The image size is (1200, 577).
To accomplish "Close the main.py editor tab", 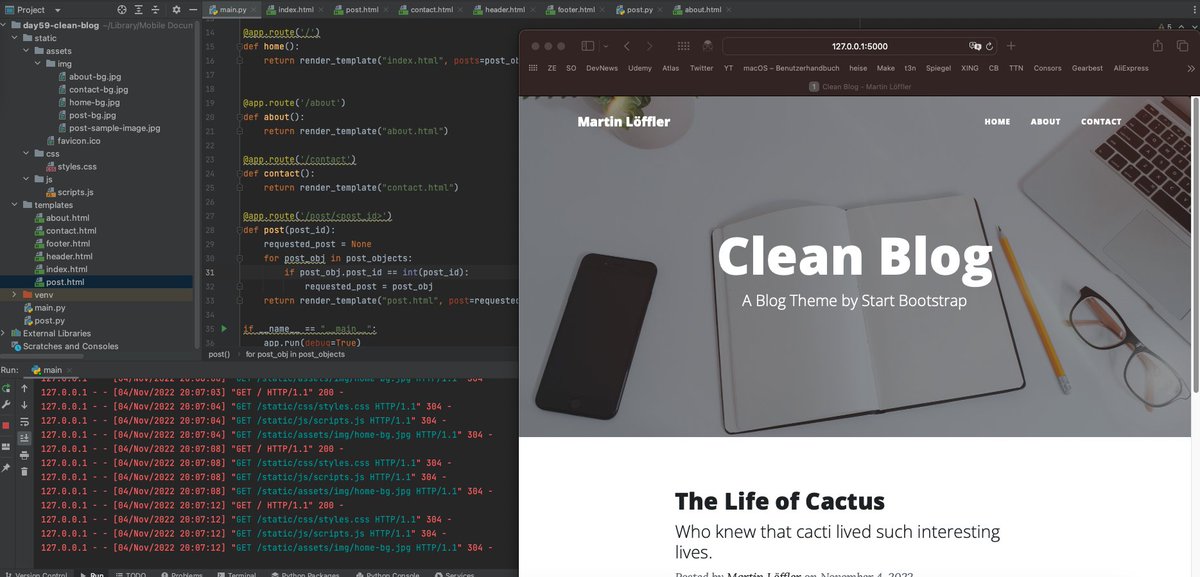I will tap(255, 9).
